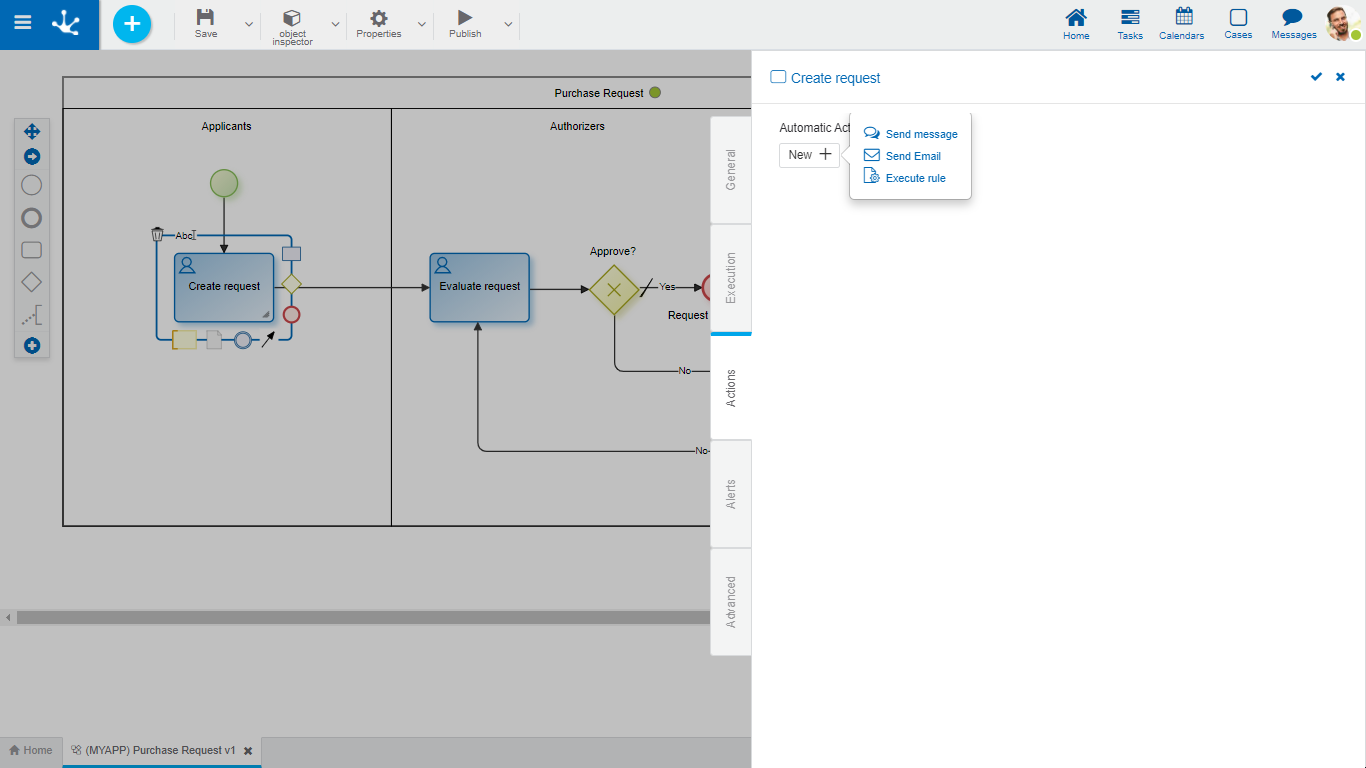The height and width of the screenshot is (768, 1366).
Task: Select the gateway diamond in palette
Action: click(x=32, y=283)
